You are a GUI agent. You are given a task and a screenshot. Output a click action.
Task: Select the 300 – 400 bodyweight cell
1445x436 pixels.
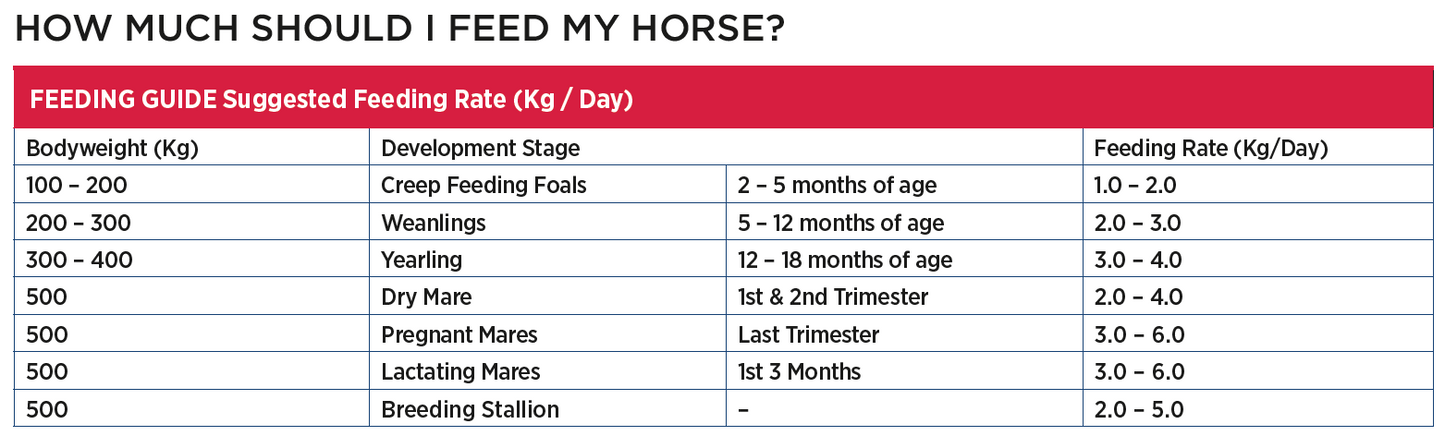point(79,260)
